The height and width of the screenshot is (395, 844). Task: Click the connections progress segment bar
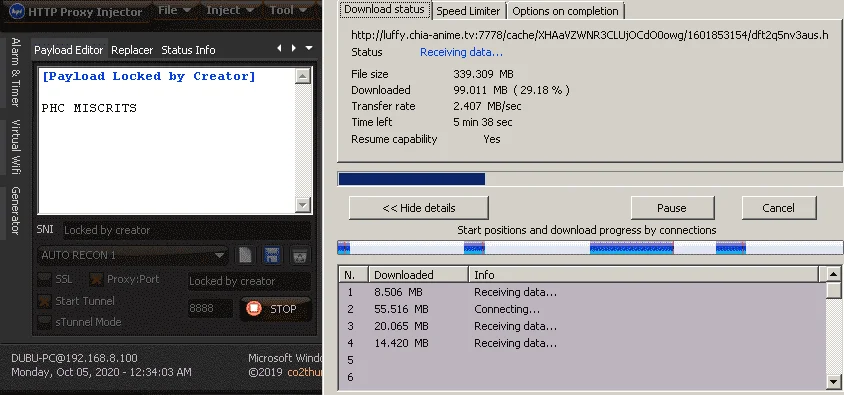pos(590,248)
